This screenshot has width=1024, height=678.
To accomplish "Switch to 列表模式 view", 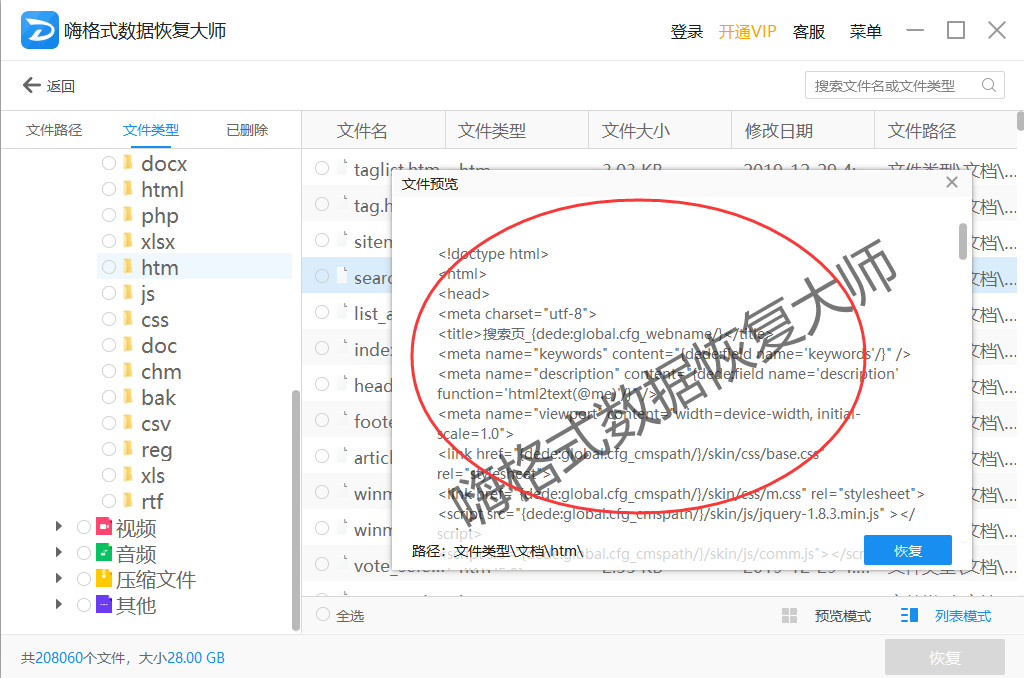I will click(x=963, y=616).
